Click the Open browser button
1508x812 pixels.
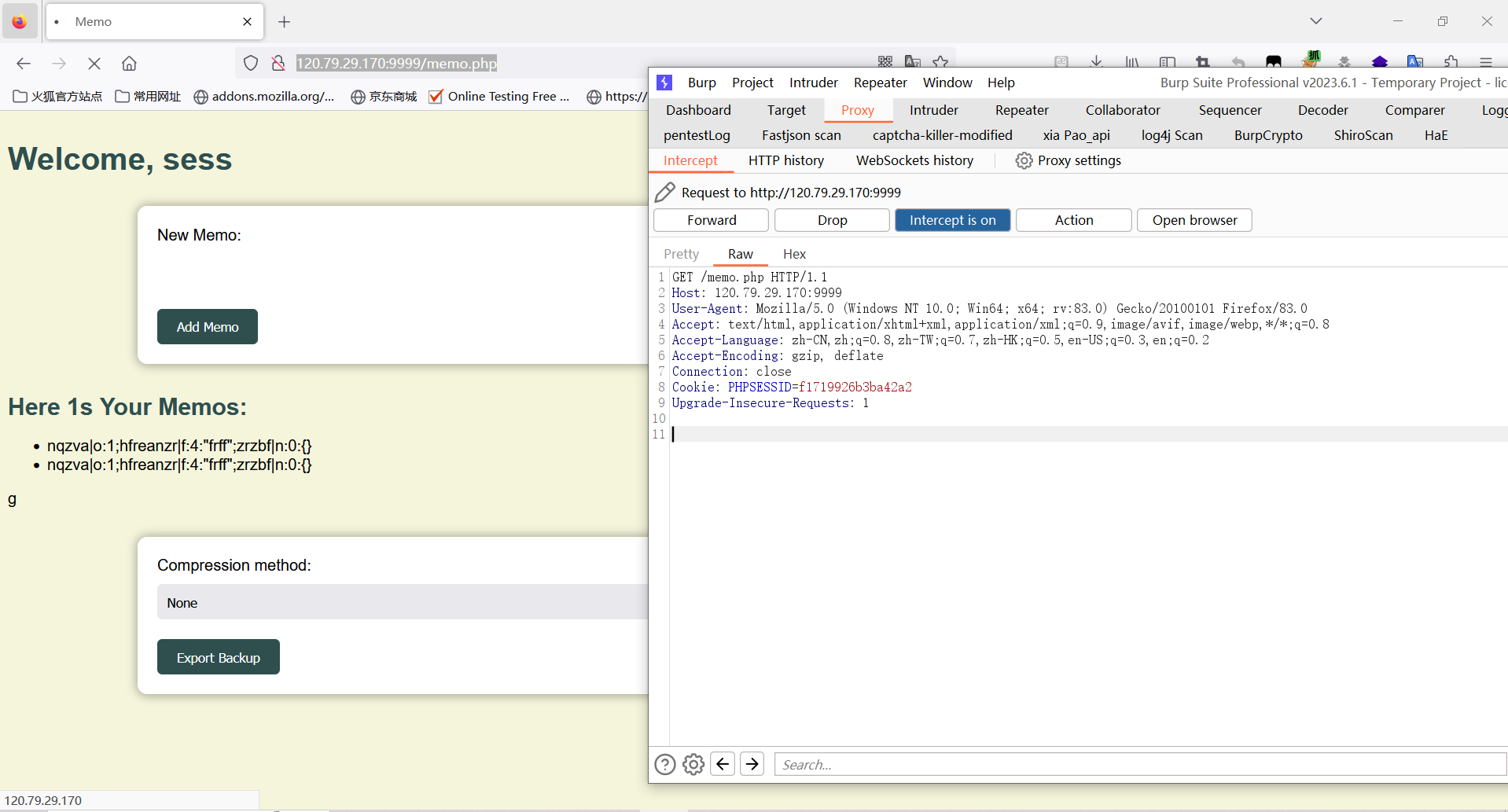click(1194, 220)
